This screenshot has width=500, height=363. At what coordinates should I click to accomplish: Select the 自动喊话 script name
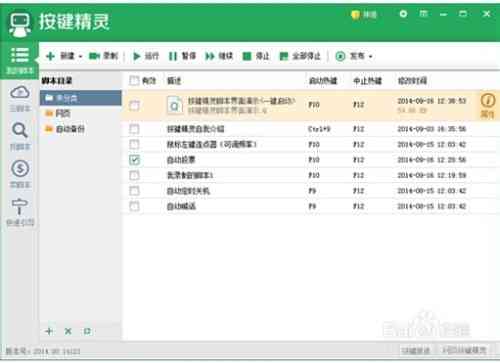(181, 206)
